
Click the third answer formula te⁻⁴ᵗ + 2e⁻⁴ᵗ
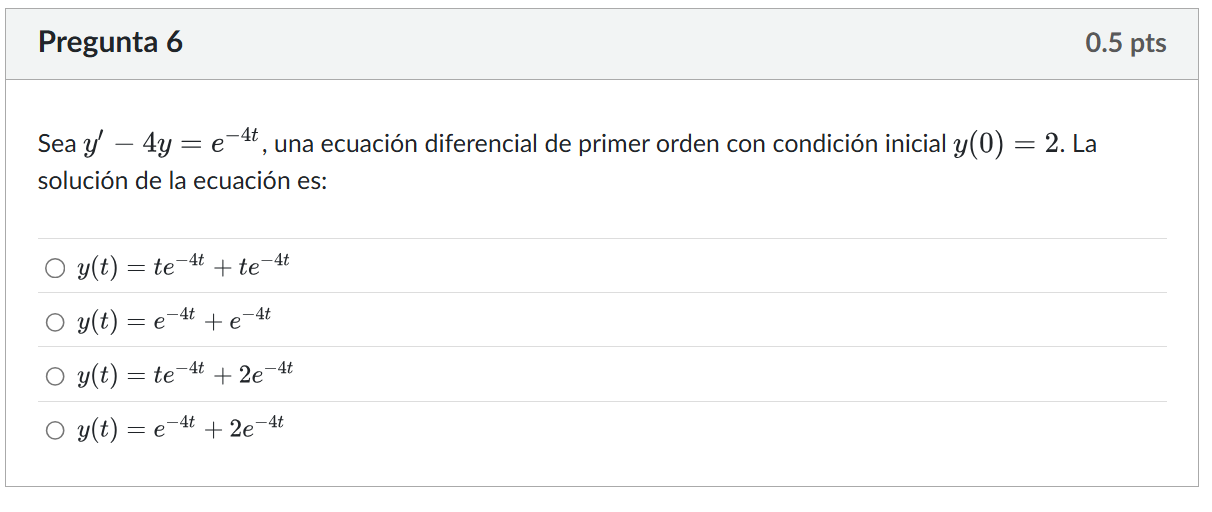[x=185, y=375]
